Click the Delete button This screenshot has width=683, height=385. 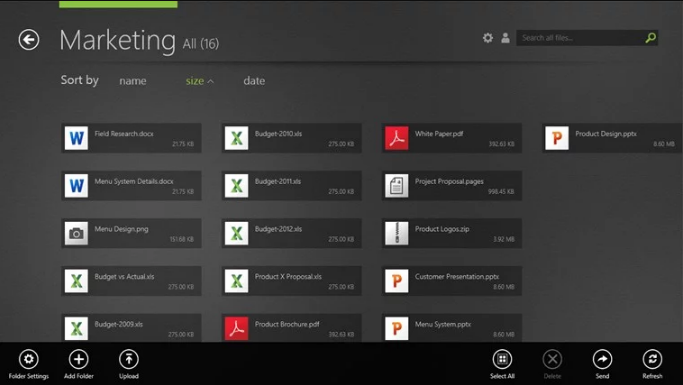[552, 364]
